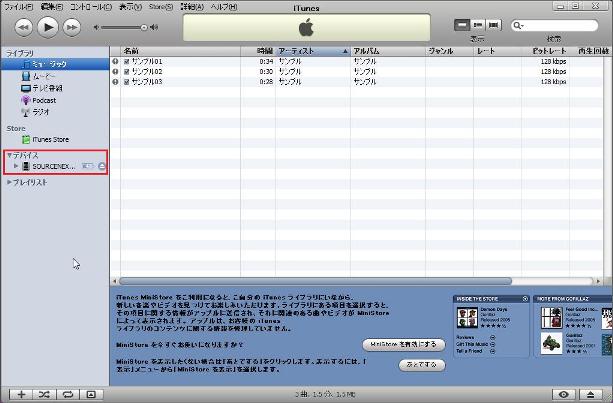Click the low-volume speaker icon
The width and height of the screenshot is (613, 403).
coord(96,27)
